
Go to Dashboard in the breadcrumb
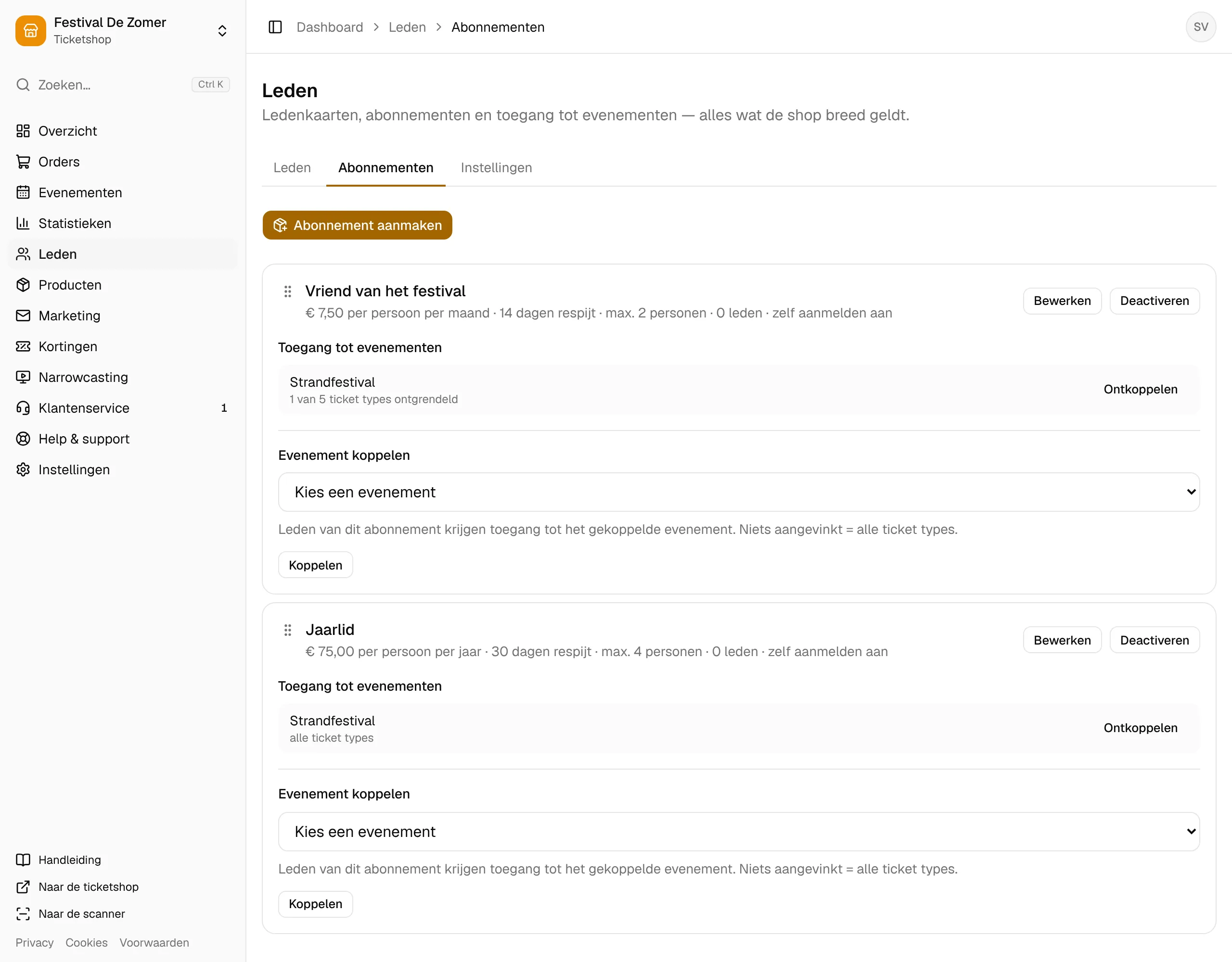330,27
